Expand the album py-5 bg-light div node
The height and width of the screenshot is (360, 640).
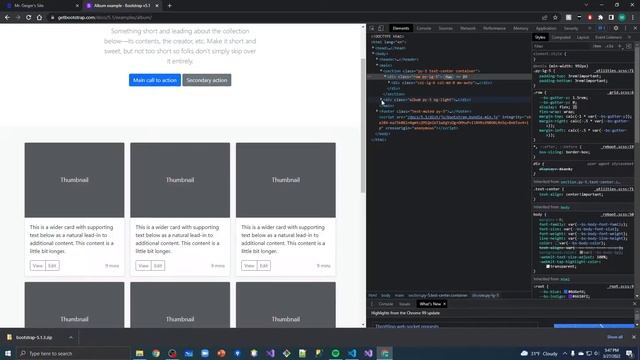tap(382, 100)
